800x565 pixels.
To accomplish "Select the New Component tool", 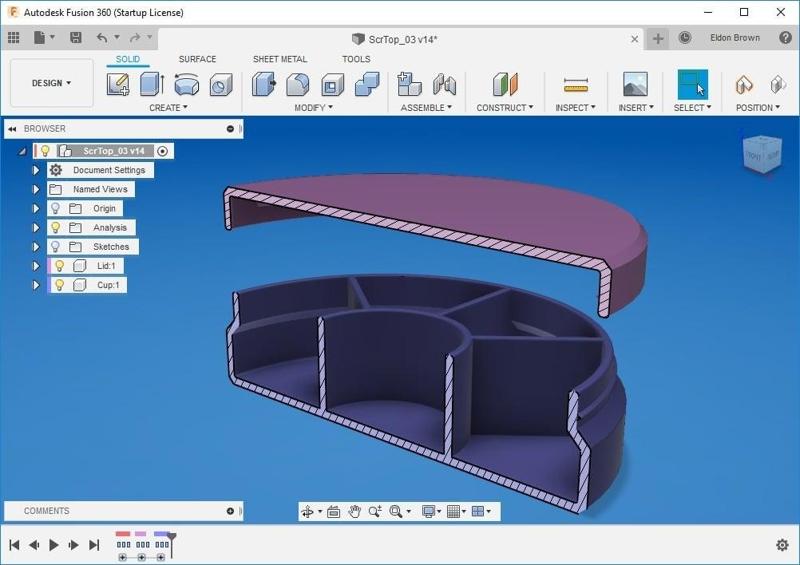I will 409,84.
